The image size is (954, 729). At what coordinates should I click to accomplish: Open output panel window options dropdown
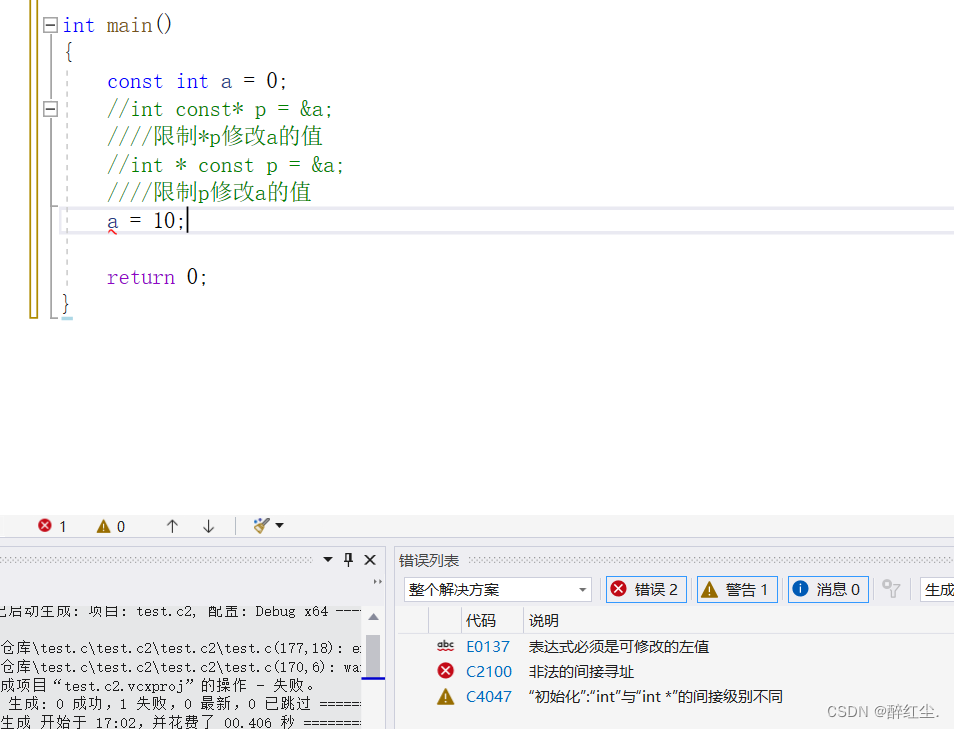[328, 559]
